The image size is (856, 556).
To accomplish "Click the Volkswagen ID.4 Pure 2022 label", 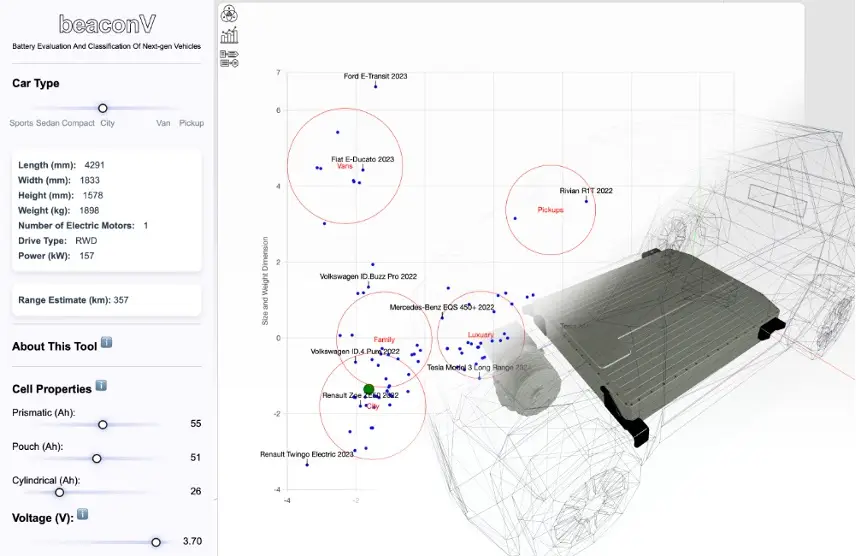I will click(355, 351).
